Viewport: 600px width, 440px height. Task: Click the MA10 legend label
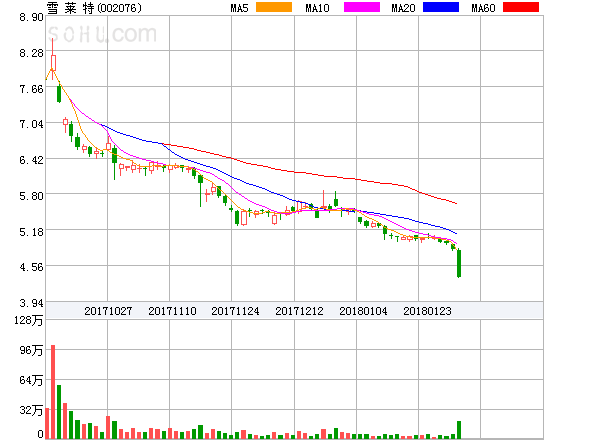tap(317, 8)
